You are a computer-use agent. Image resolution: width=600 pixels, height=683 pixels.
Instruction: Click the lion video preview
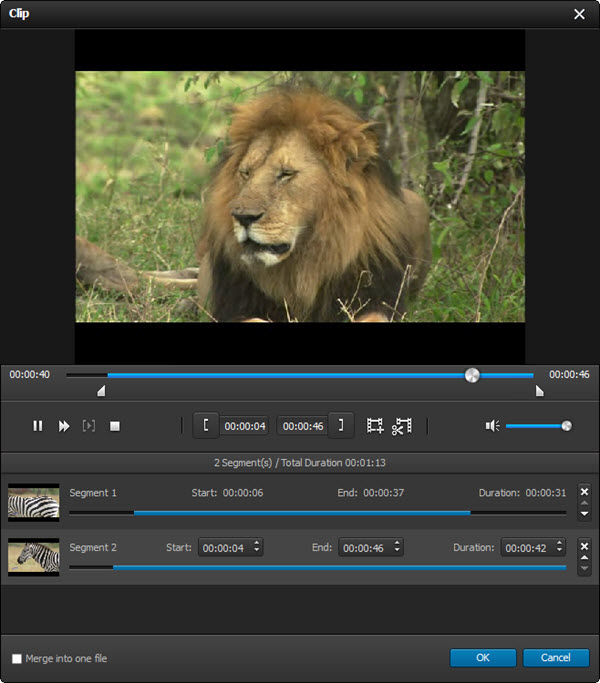[300, 196]
